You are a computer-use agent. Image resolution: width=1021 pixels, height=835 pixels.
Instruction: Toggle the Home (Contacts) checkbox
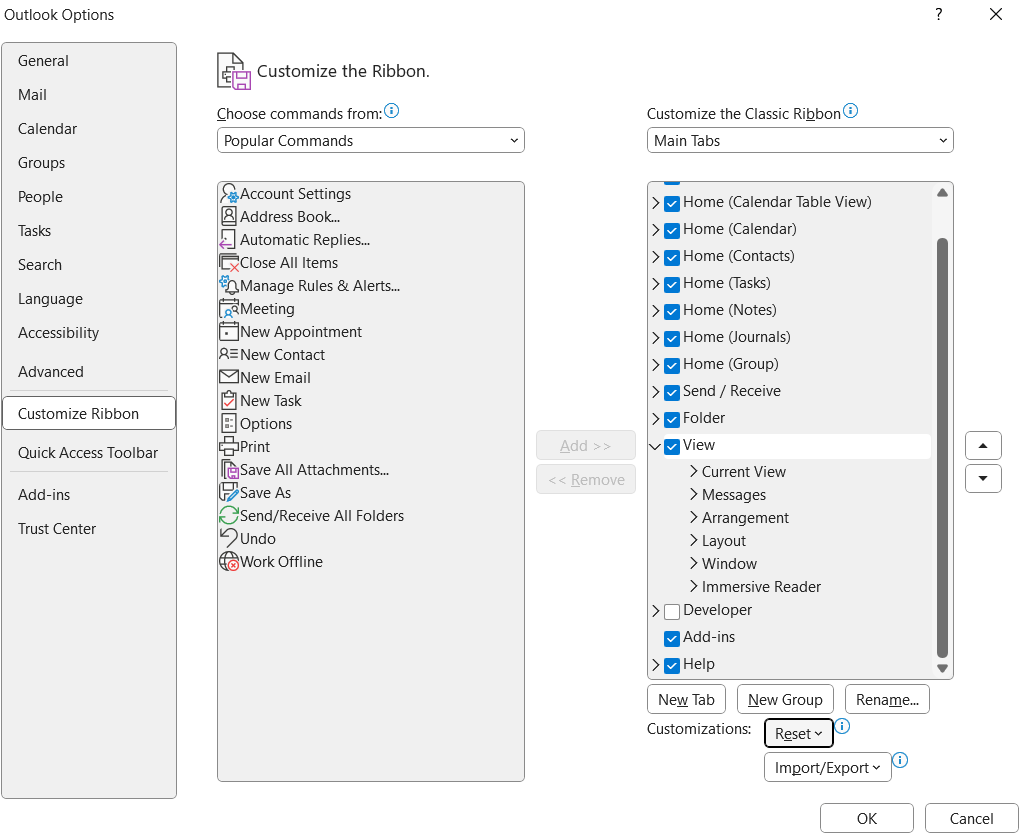point(672,257)
